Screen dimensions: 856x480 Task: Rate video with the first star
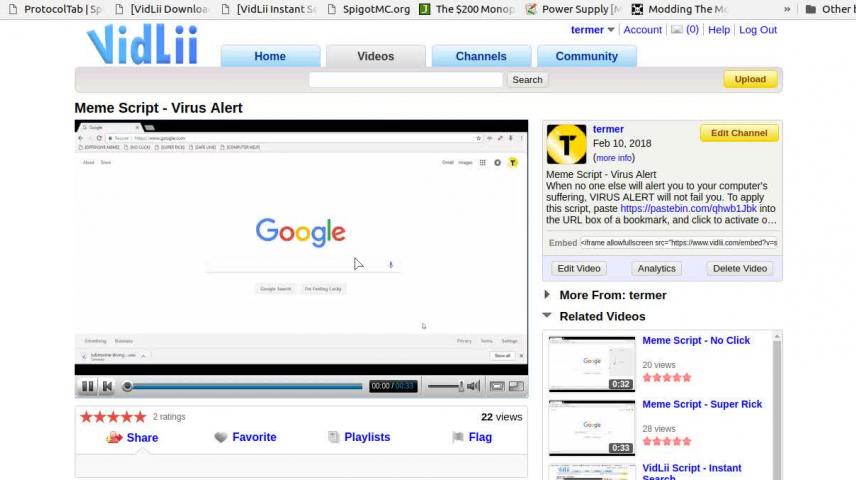coord(86,417)
